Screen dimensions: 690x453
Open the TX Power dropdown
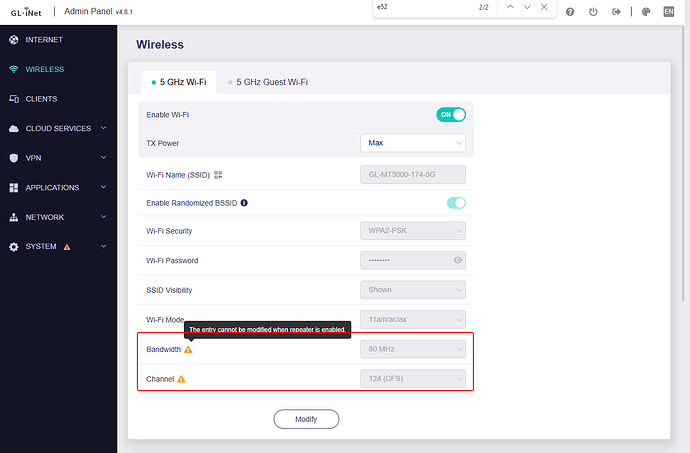(x=412, y=143)
